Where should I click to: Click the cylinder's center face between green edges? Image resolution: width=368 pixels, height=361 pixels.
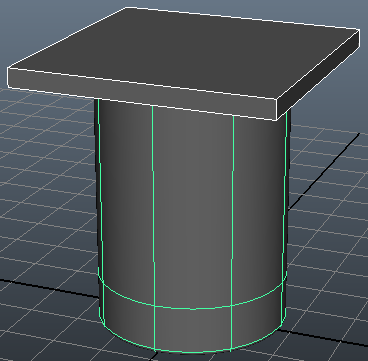click(193, 207)
